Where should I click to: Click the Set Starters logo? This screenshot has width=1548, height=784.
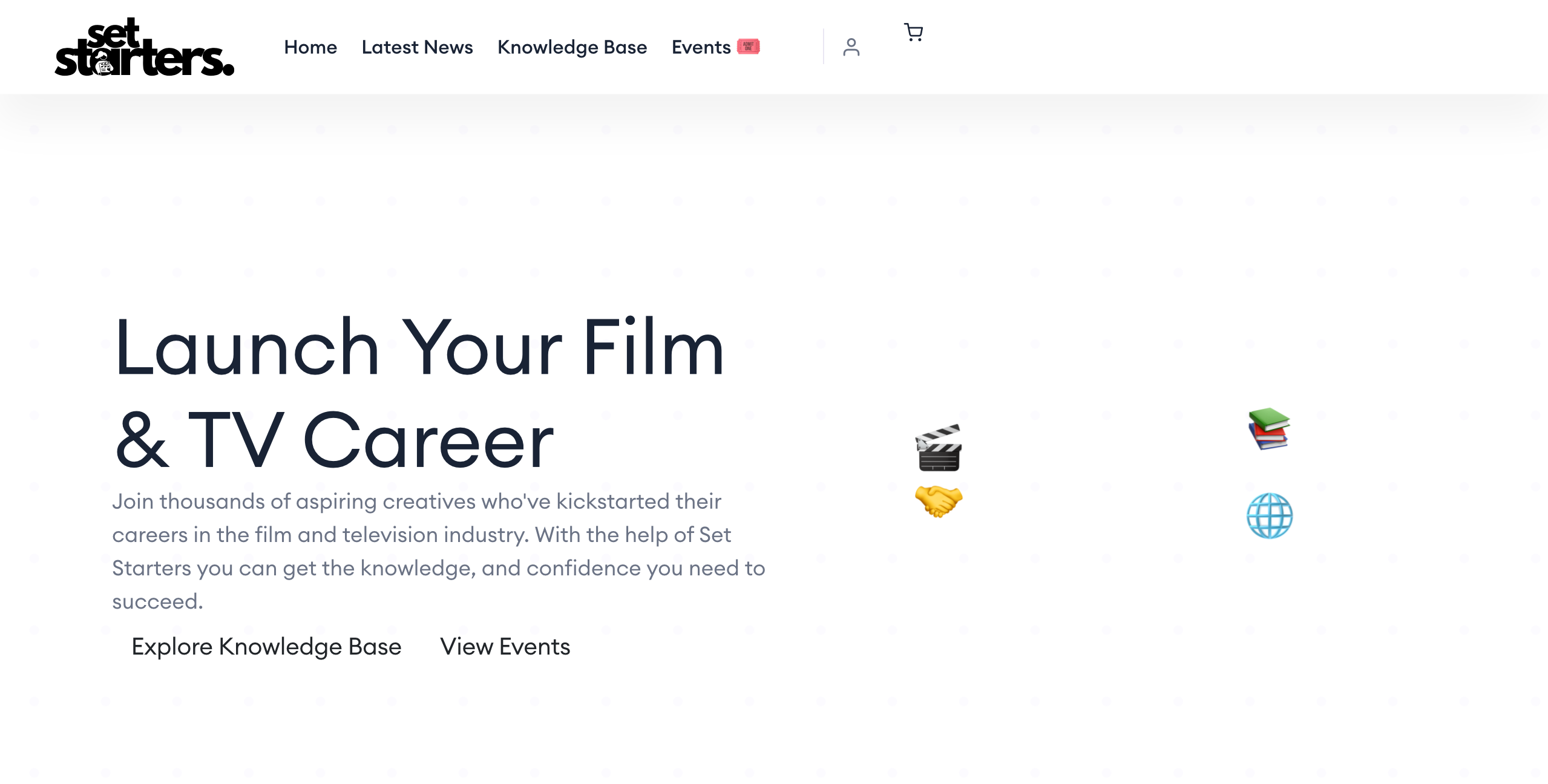(x=144, y=47)
